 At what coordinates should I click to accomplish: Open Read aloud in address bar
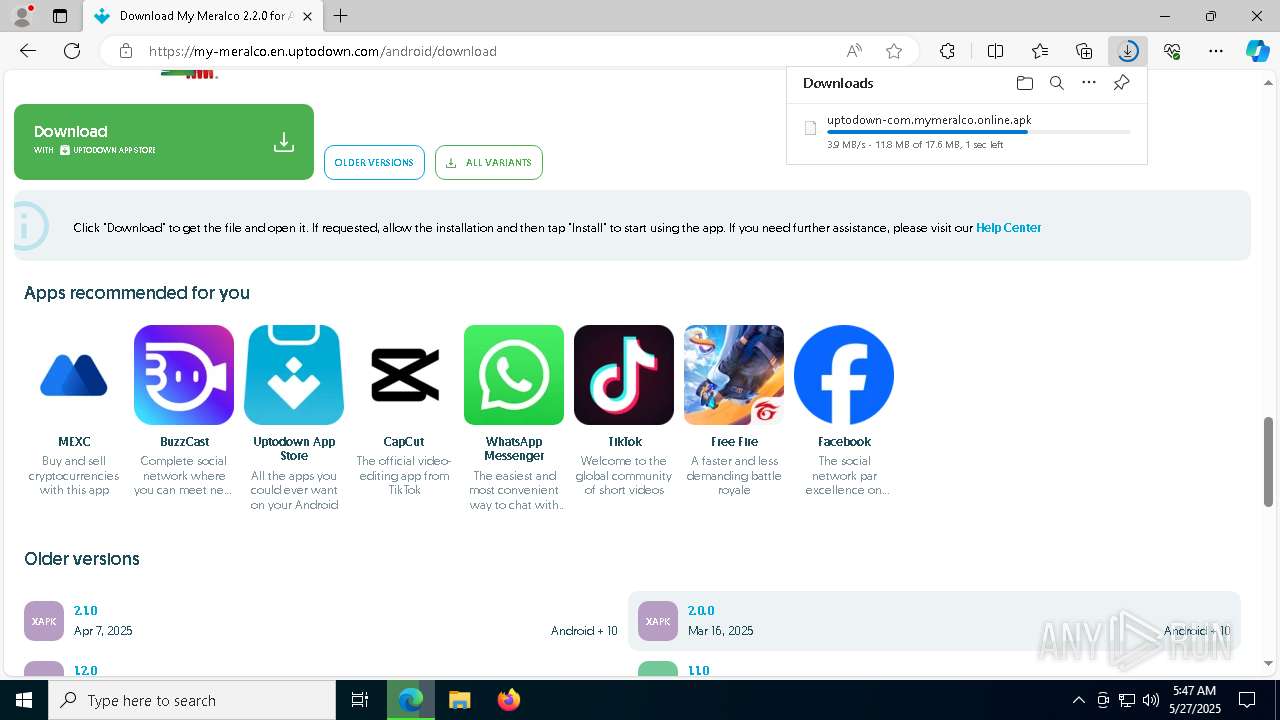click(x=854, y=51)
